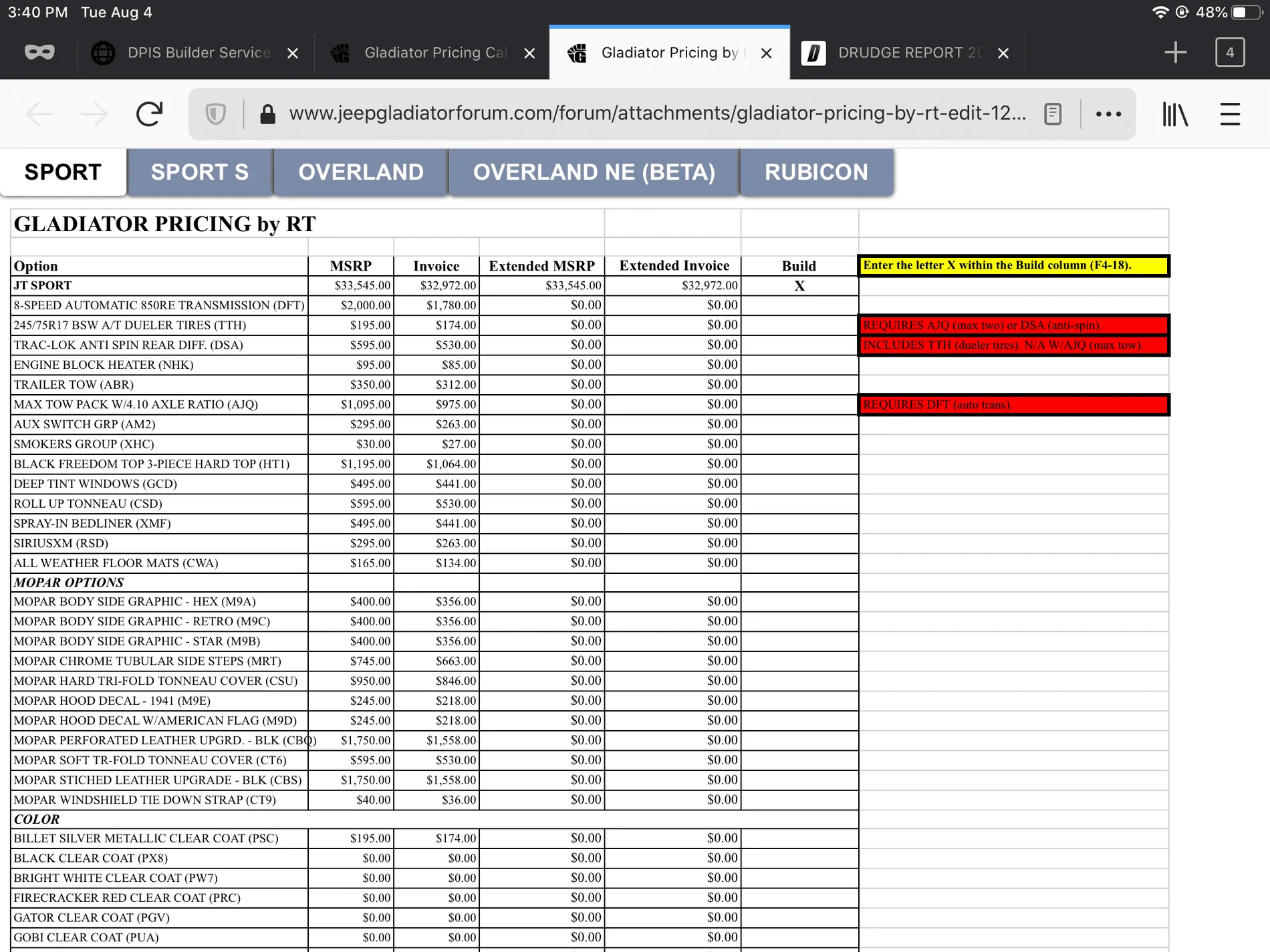This screenshot has height=952, width=1270.
Task: Open the tab count overview button
Action: pyautogui.click(x=1230, y=52)
